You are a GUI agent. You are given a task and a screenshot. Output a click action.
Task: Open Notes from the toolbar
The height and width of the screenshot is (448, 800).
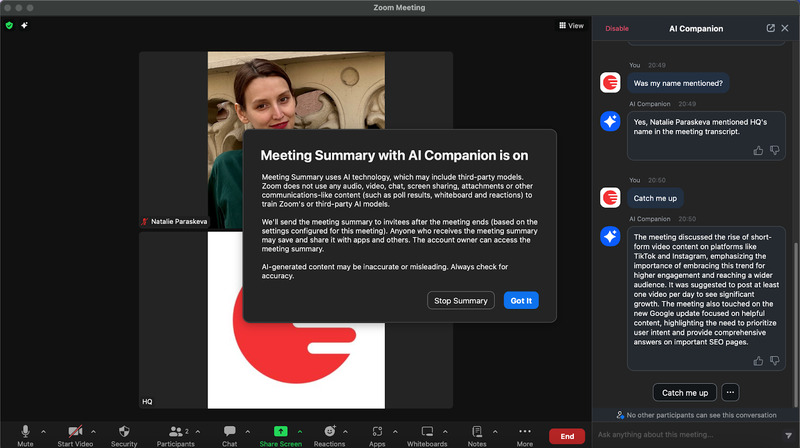(477, 436)
